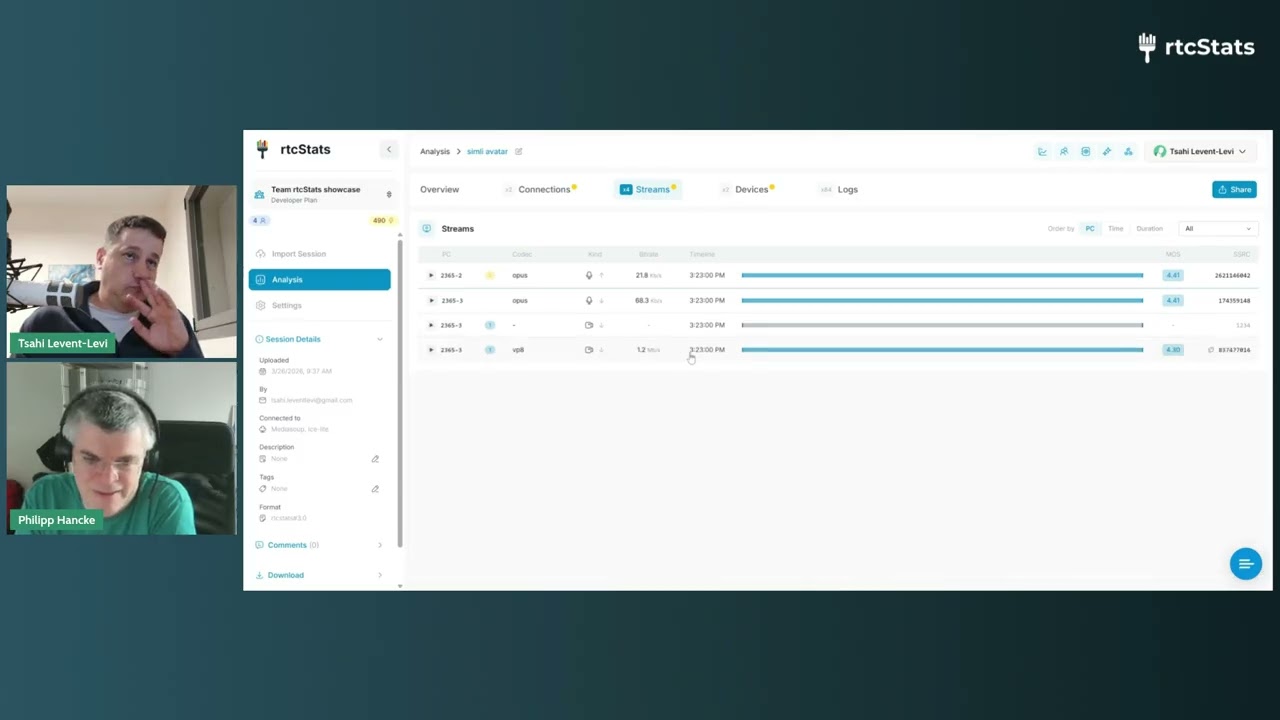Click microphone icon on 2365-2 opus row

pyautogui.click(x=589, y=275)
